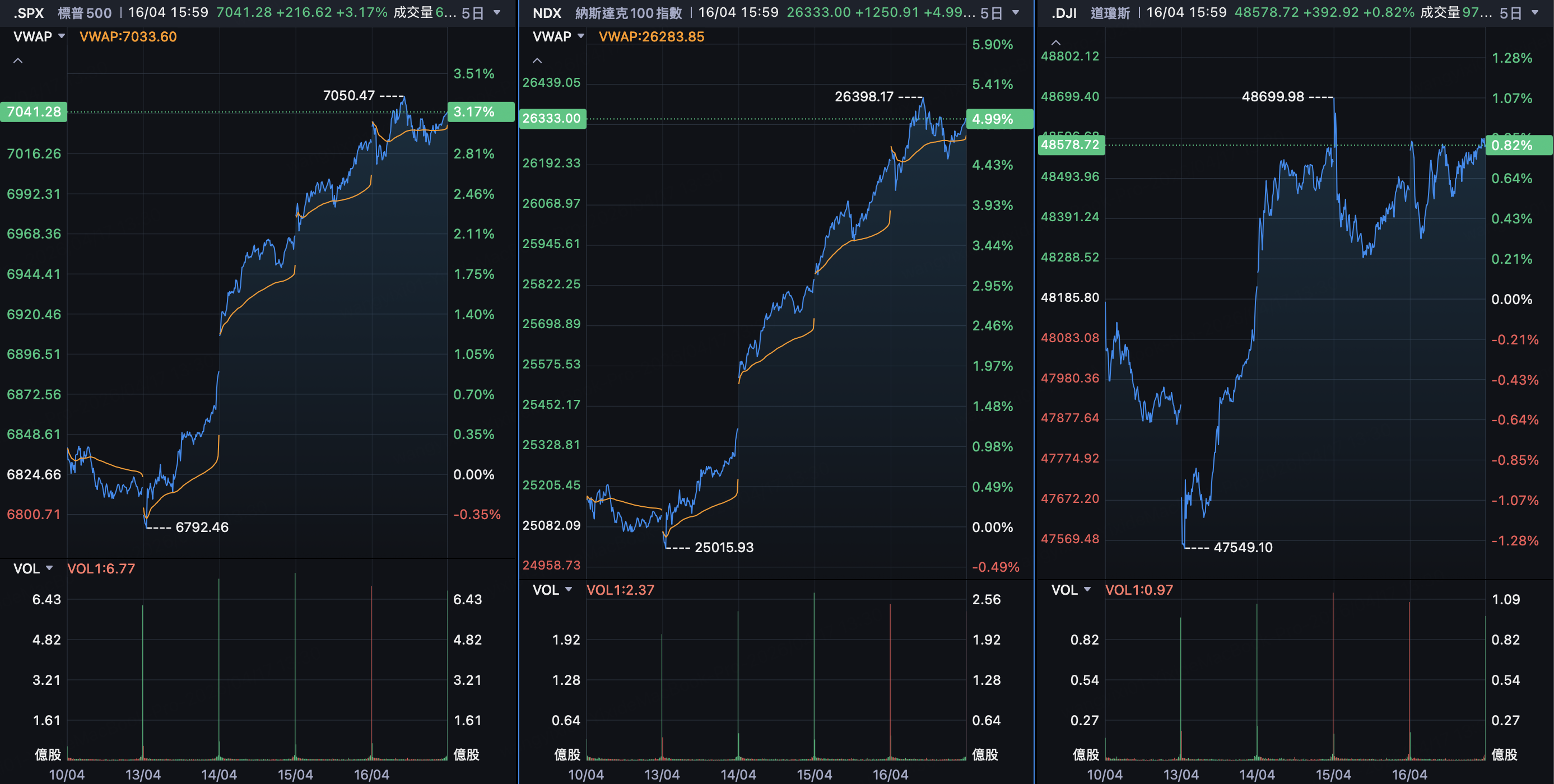Click the 4.99% price tag on NDX chart
This screenshot has height=784, width=1554.
pos(999,119)
